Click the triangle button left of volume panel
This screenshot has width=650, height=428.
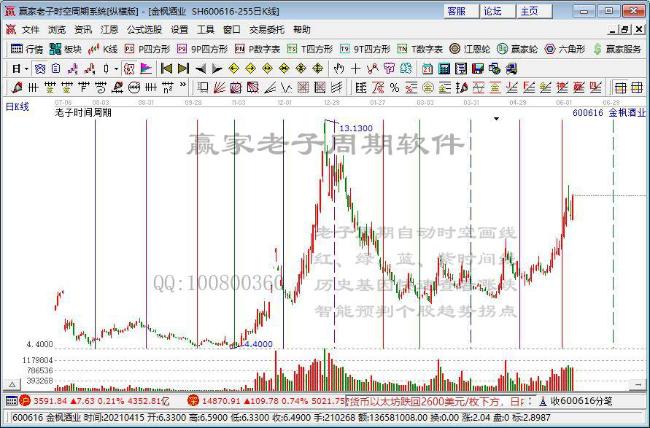pos(12,385)
